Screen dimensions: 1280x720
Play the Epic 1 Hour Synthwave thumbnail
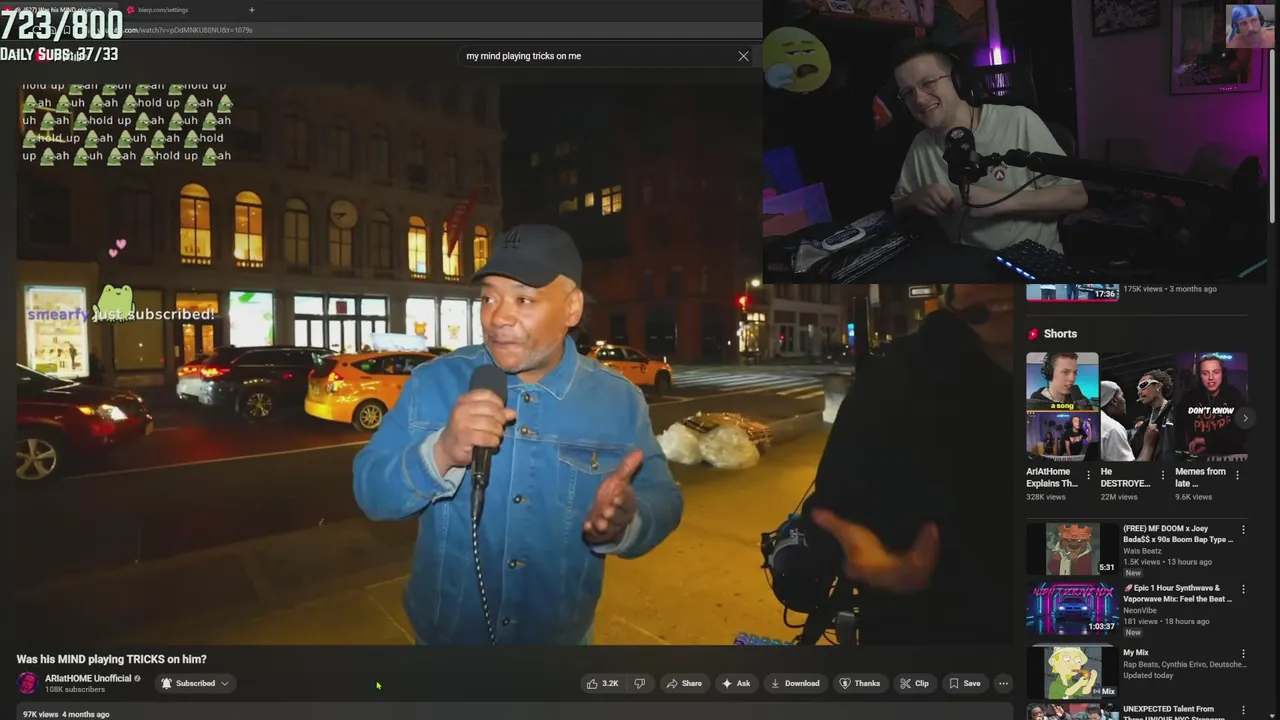click(1072, 609)
